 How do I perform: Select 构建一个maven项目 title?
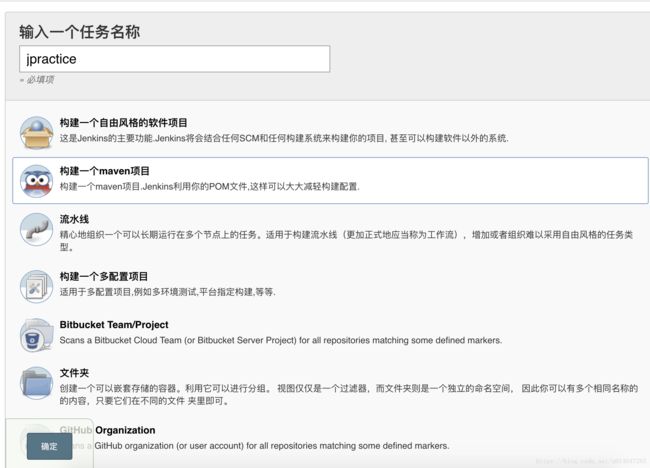104,171
